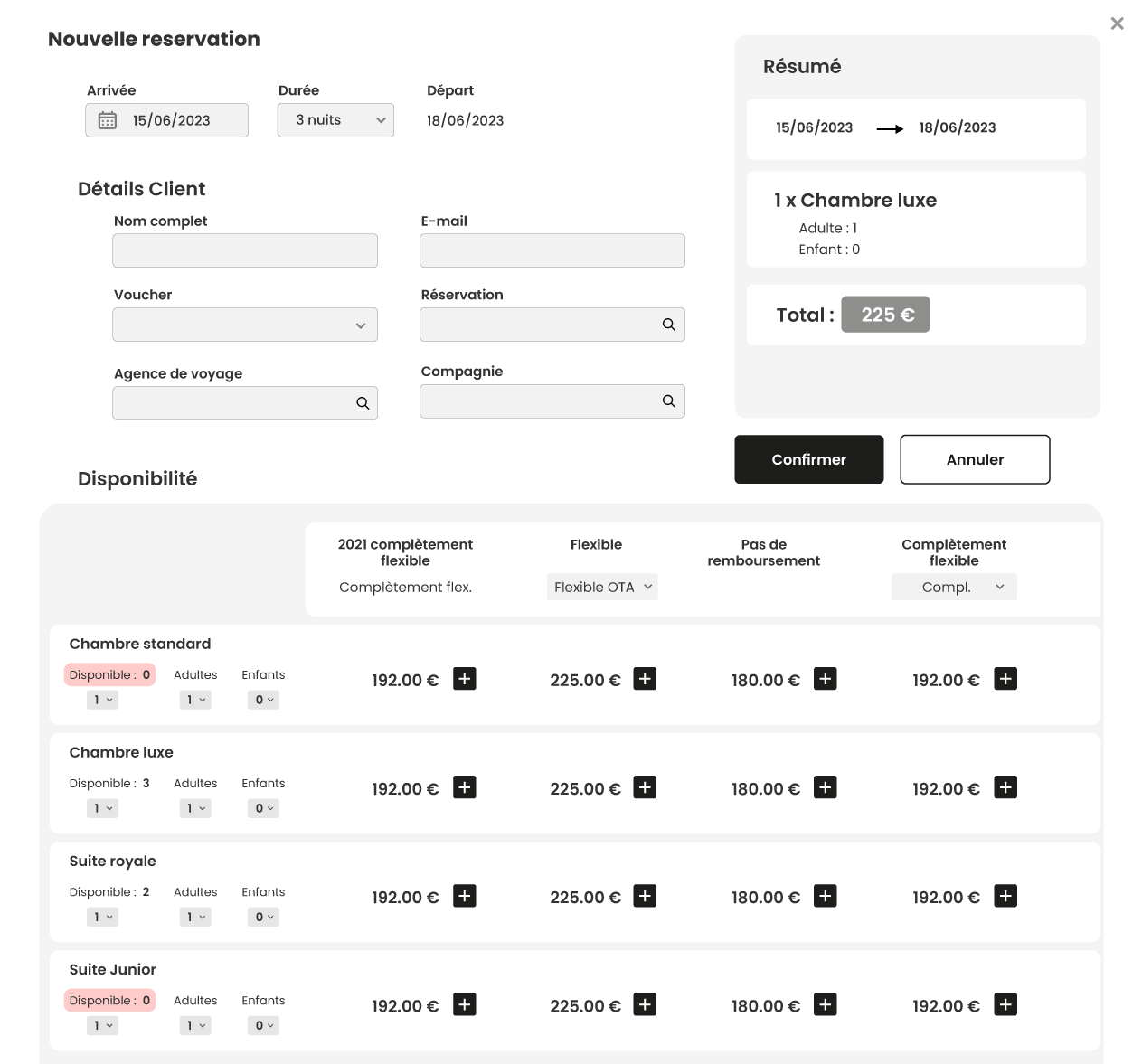This screenshot has width=1142, height=1064.
Task: Change Enfants count for Suite royale
Action: 263,917
